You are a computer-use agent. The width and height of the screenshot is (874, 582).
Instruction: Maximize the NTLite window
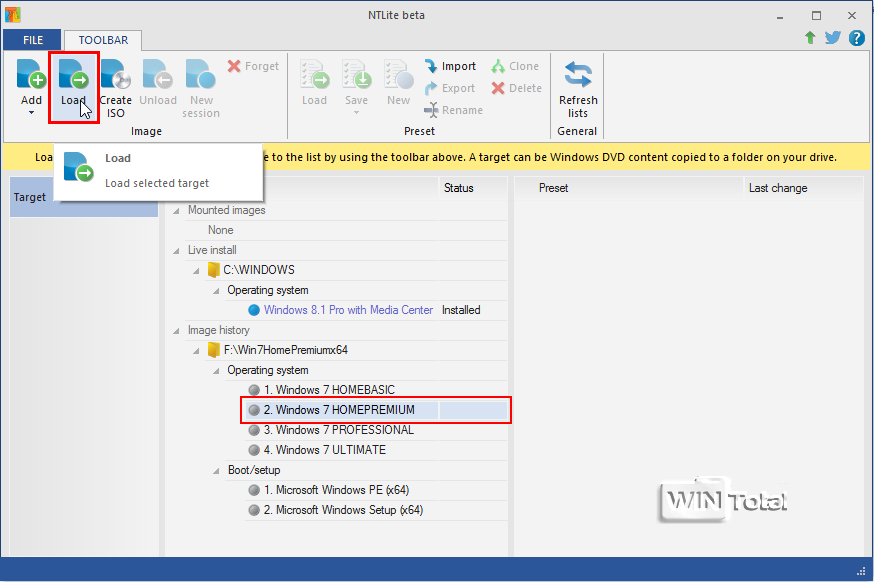[x=816, y=16]
